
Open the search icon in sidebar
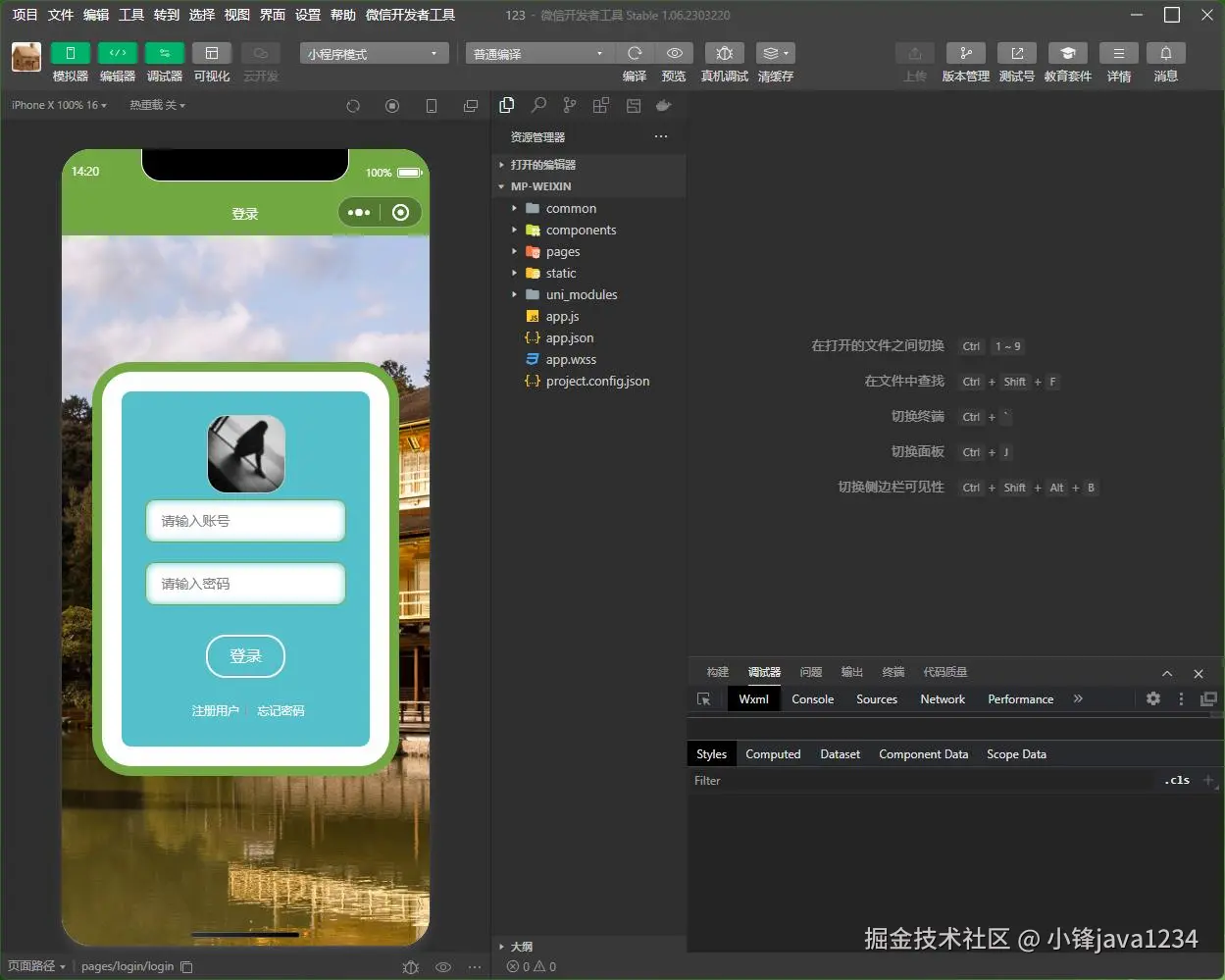click(538, 106)
